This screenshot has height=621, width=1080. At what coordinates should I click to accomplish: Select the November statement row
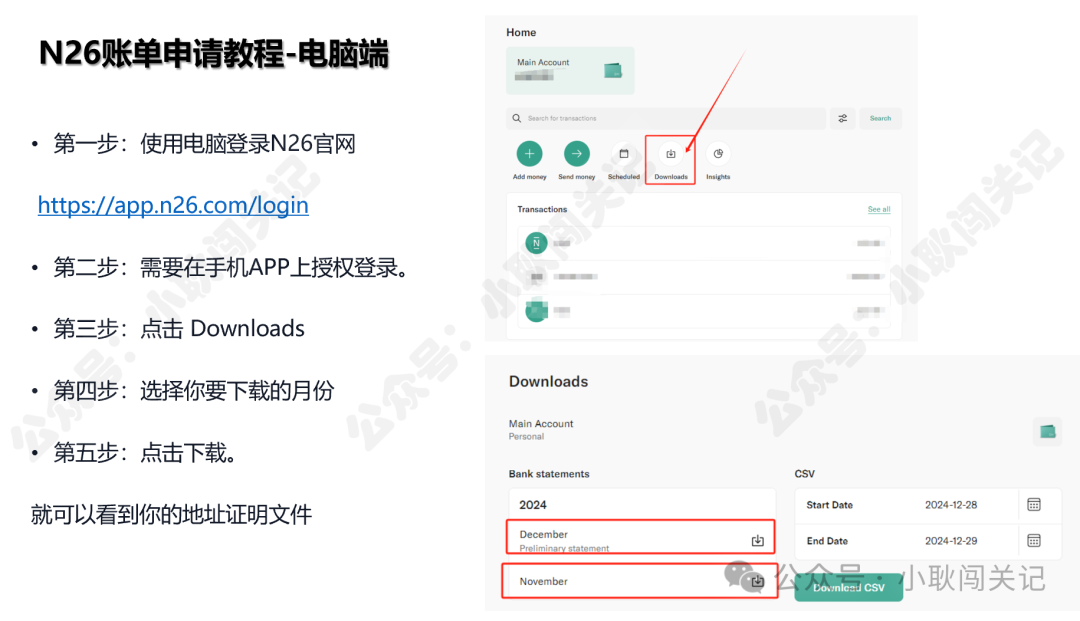coord(639,581)
